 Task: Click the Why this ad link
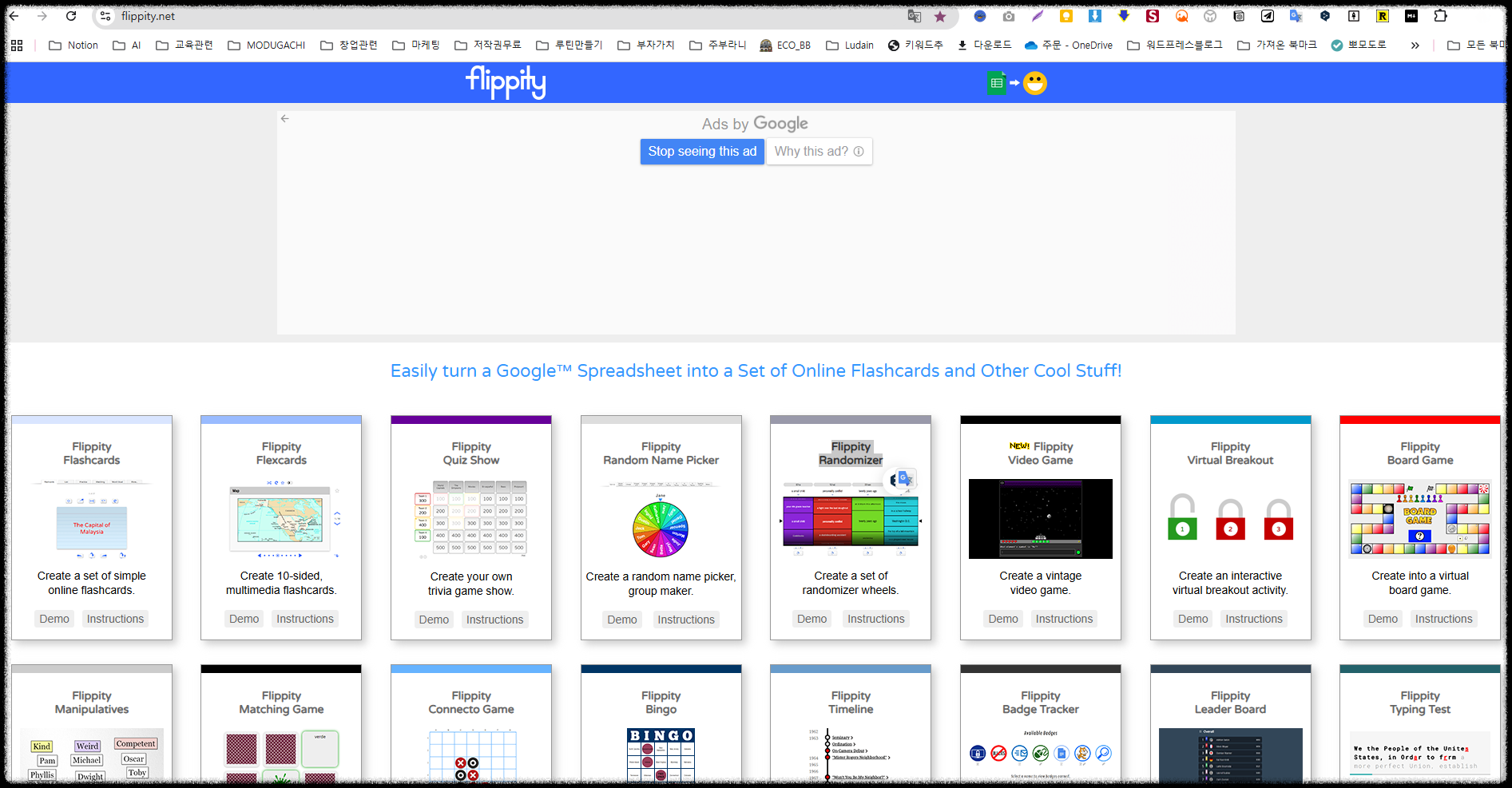(x=813, y=151)
